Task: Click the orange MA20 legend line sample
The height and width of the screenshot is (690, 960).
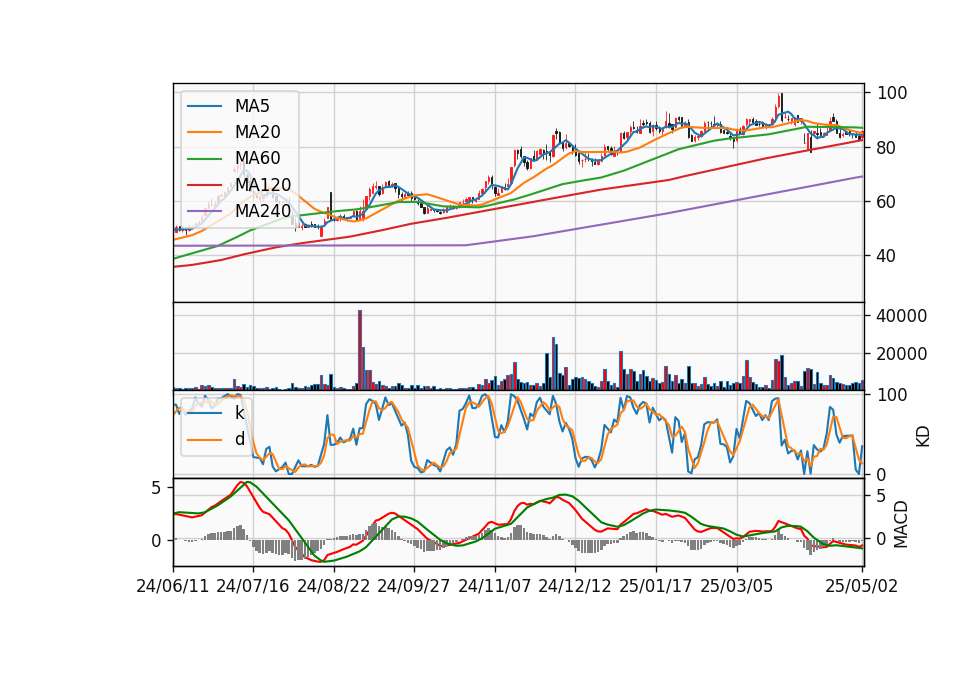Action: pos(204,132)
